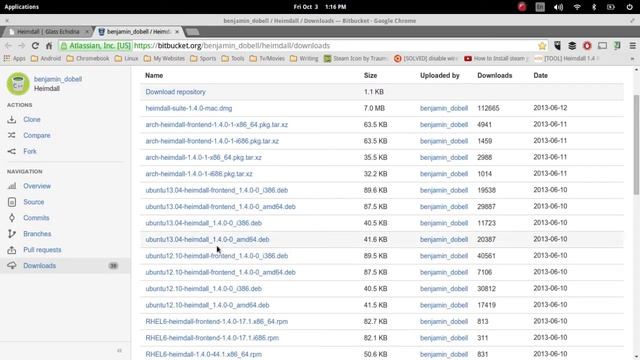Open Chrome's hamburger menu
This screenshot has height=360, width=640.
click(x=632, y=46)
